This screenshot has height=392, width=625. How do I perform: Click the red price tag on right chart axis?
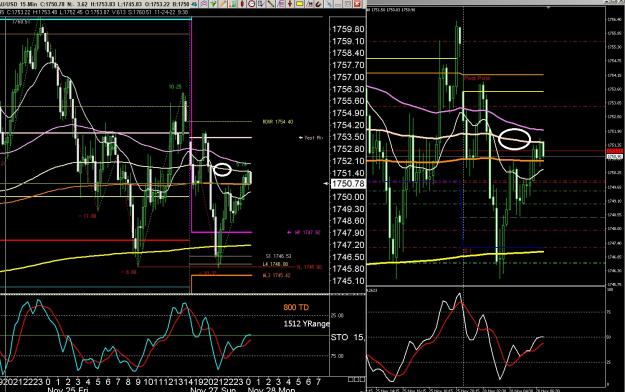click(x=614, y=151)
